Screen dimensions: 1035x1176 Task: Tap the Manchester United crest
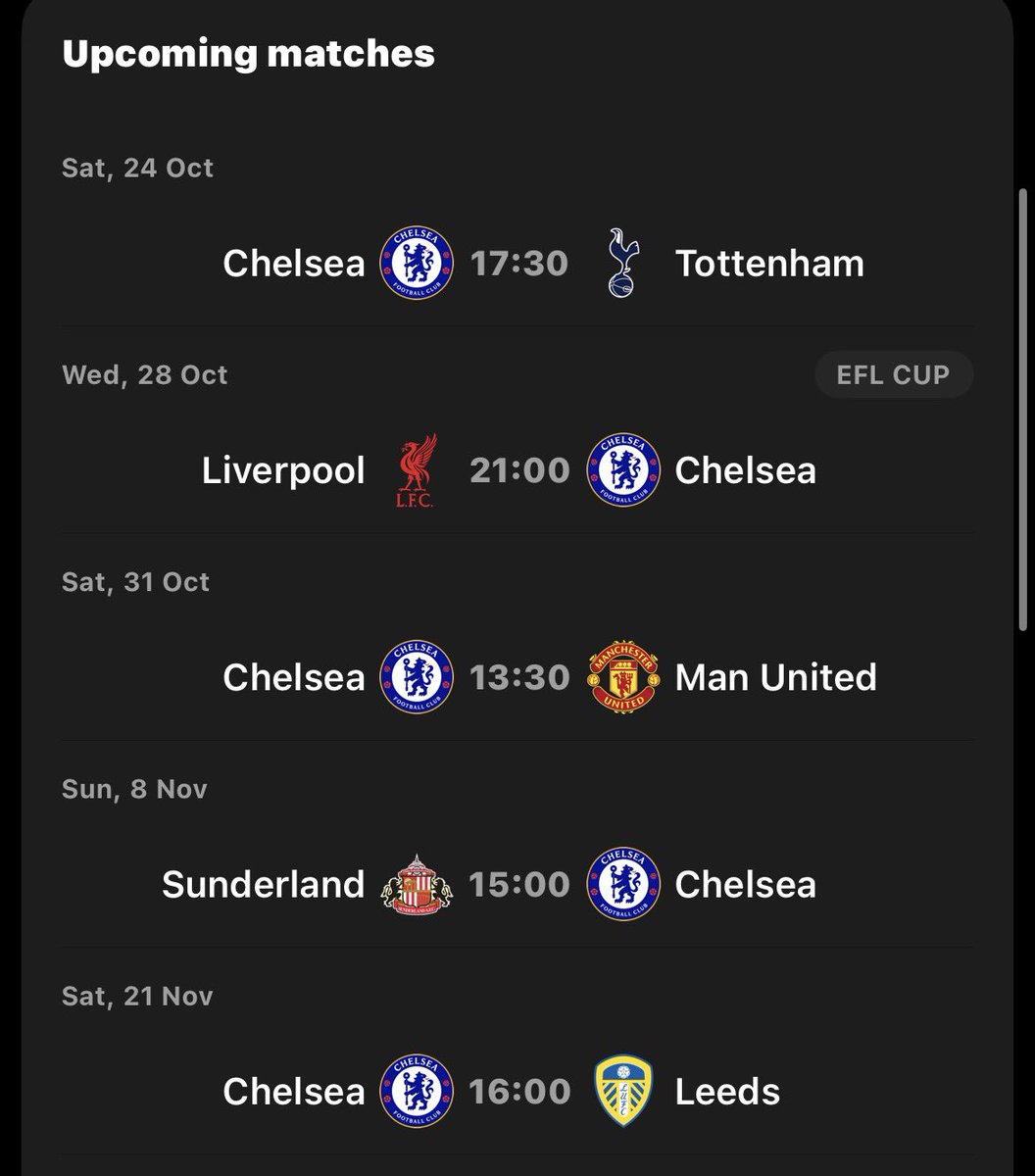(622, 677)
